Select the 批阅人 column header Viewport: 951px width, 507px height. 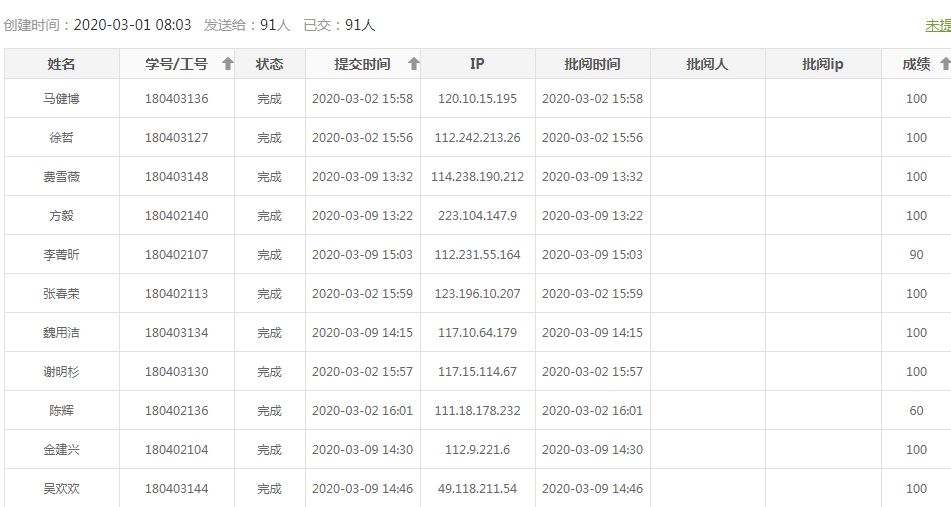[x=707, y=64]
